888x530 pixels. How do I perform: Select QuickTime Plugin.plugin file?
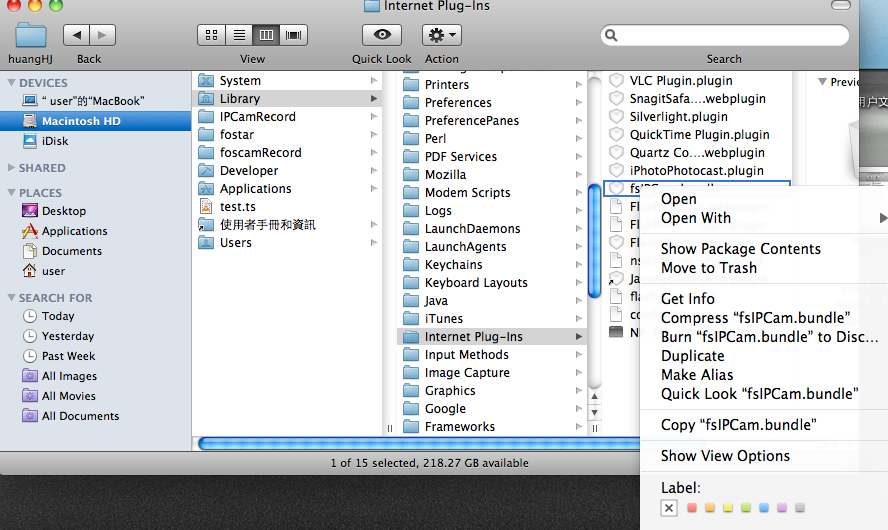coord(698,135)
